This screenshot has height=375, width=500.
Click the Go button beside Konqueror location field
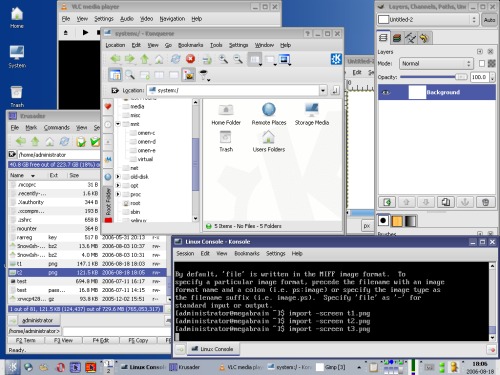click(335, 90)
